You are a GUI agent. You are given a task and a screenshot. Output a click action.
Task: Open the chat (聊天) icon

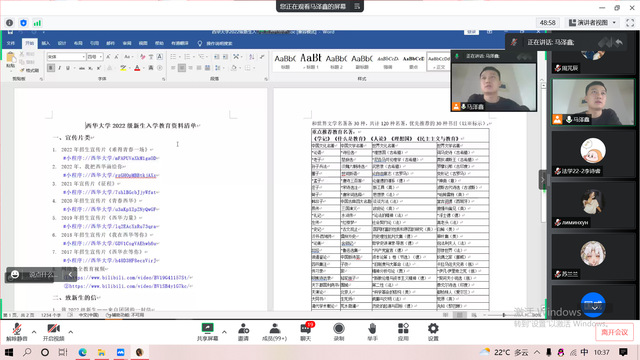[x=306, y=332]
